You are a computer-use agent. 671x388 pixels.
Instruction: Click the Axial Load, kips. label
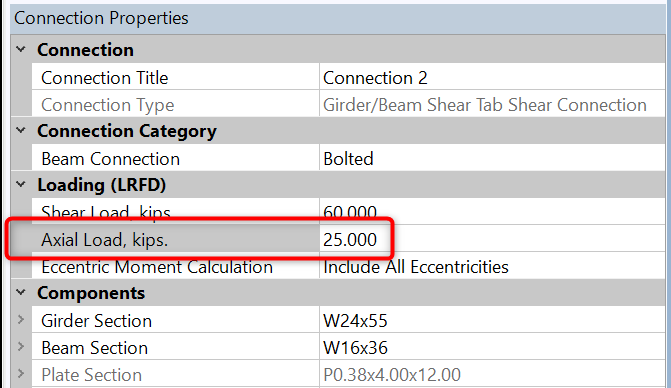(104, 240)
